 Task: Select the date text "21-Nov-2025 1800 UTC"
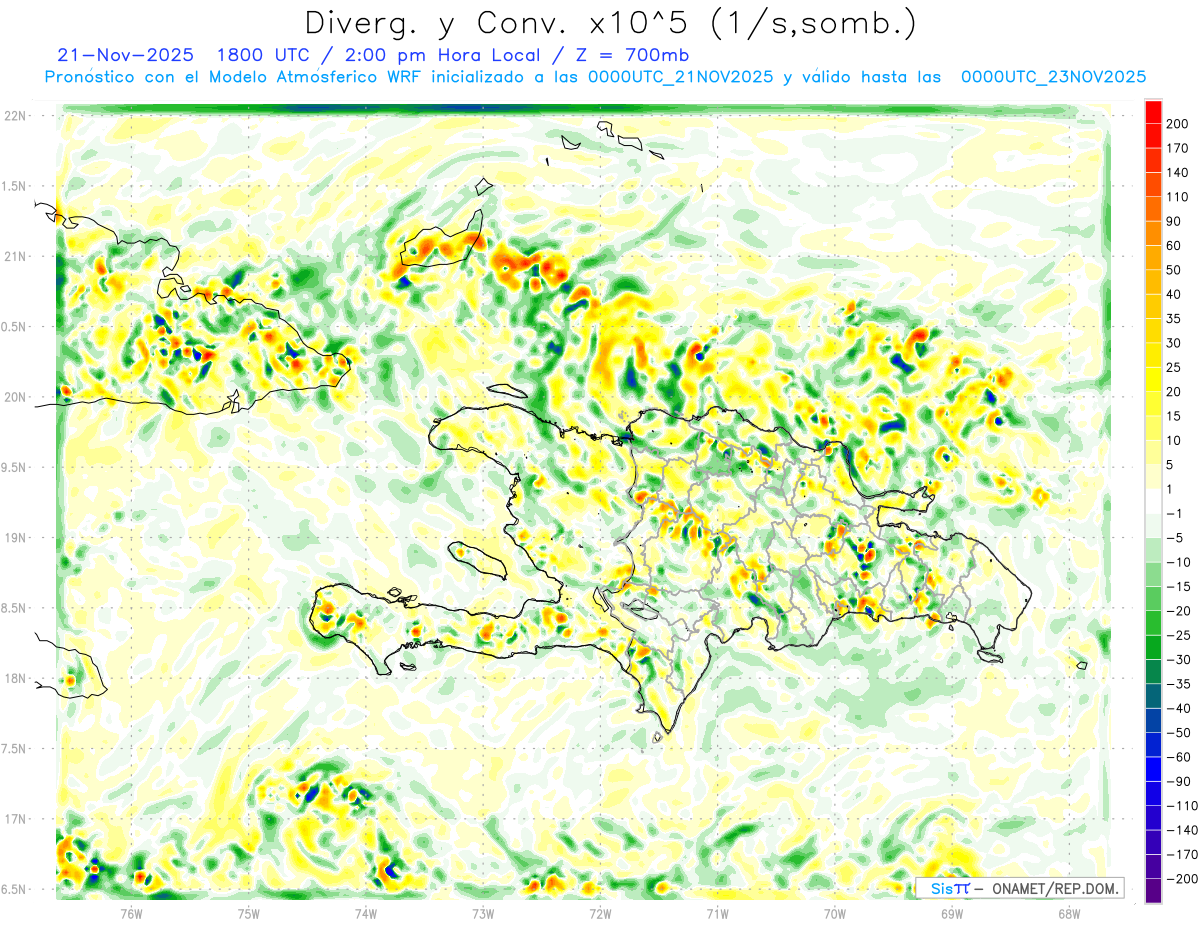(184, 55)
